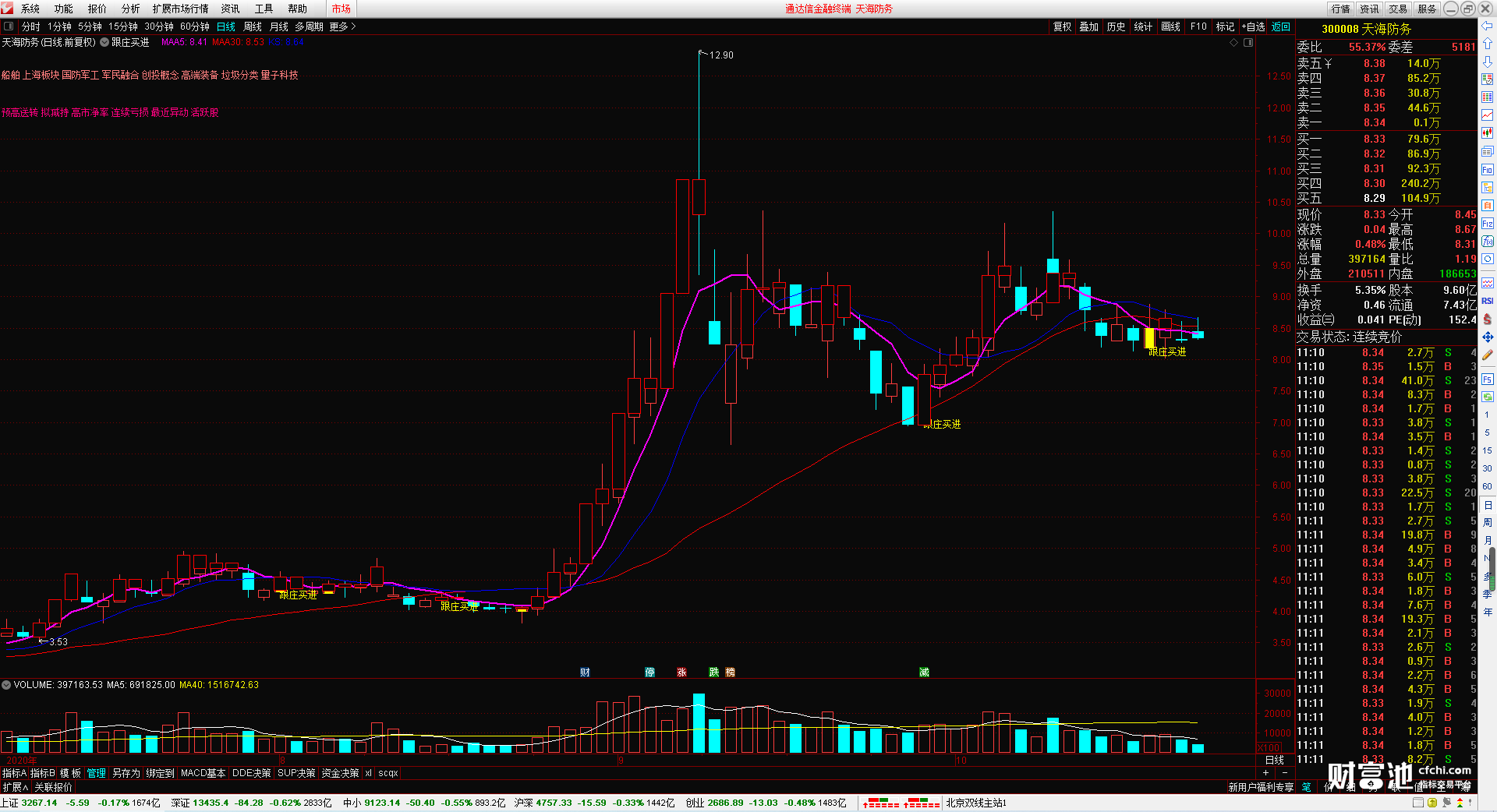
Task: Open the 多周期 multi-period view
Action: click(309, 26)
